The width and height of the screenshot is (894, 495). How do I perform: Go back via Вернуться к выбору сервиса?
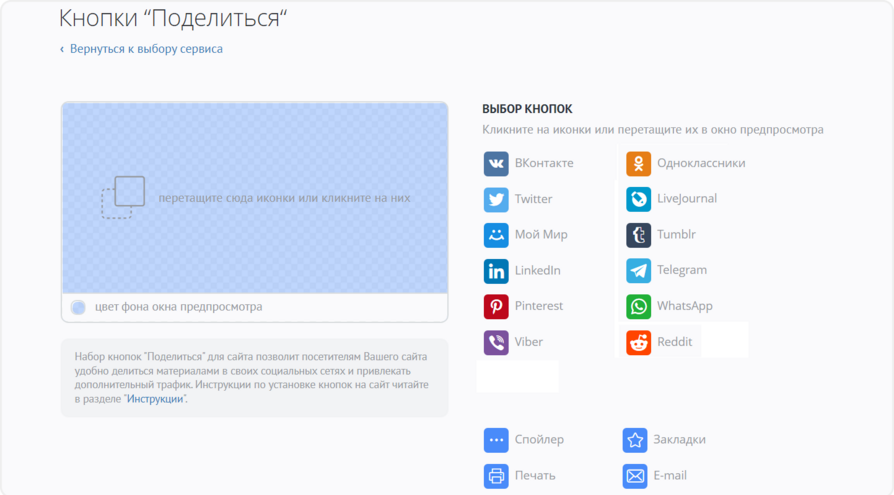coord(146,49)
